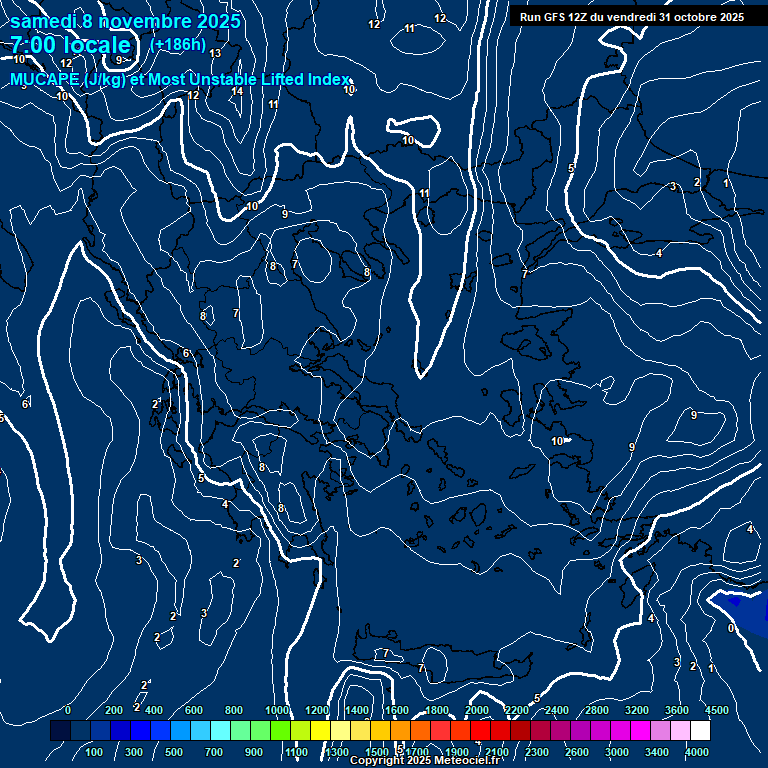Screen dimensions: 768x768
Task: Select the legend label '2600'
Action: [576, 752]
